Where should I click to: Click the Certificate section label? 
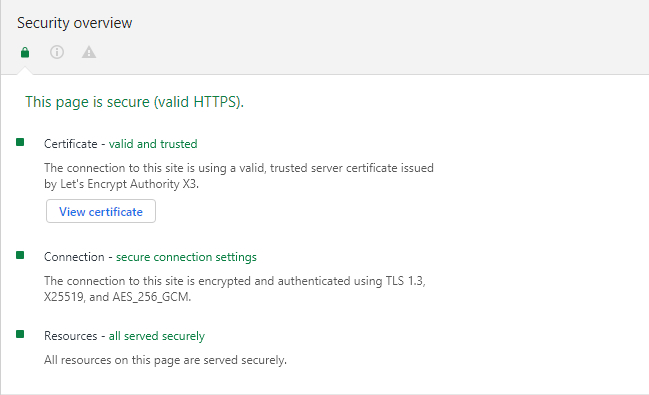[x=70, y=144]
